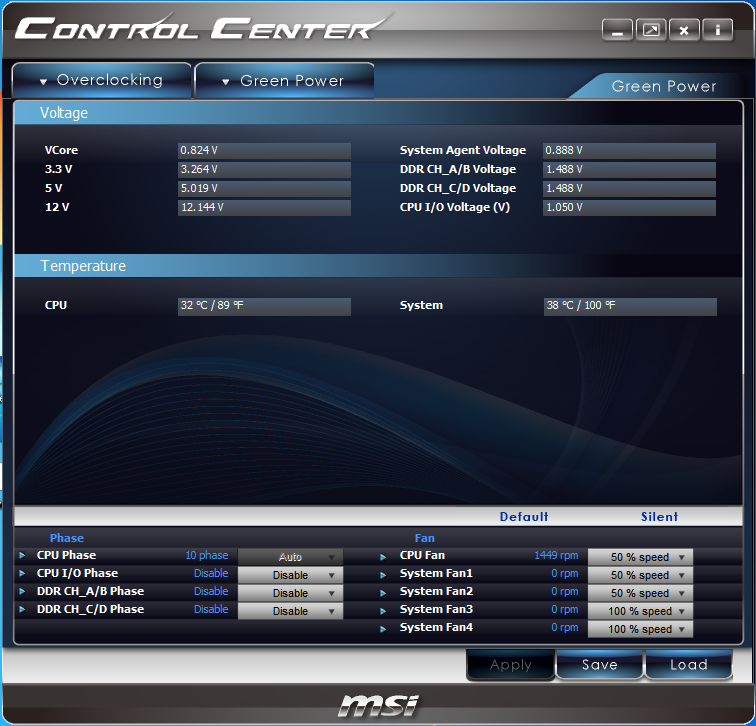756x726 pixels.
Task: Click the 10 phase status text
Action: 207,555
